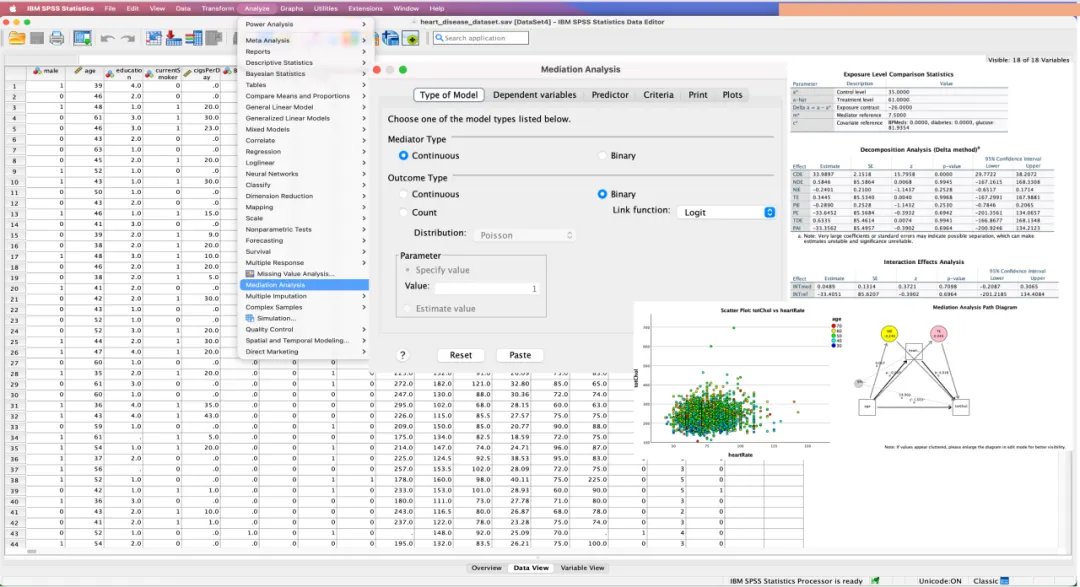Choose the Specify value parameter option
The height and width of the screenshot is (587, 1080).
pos(408,270)
